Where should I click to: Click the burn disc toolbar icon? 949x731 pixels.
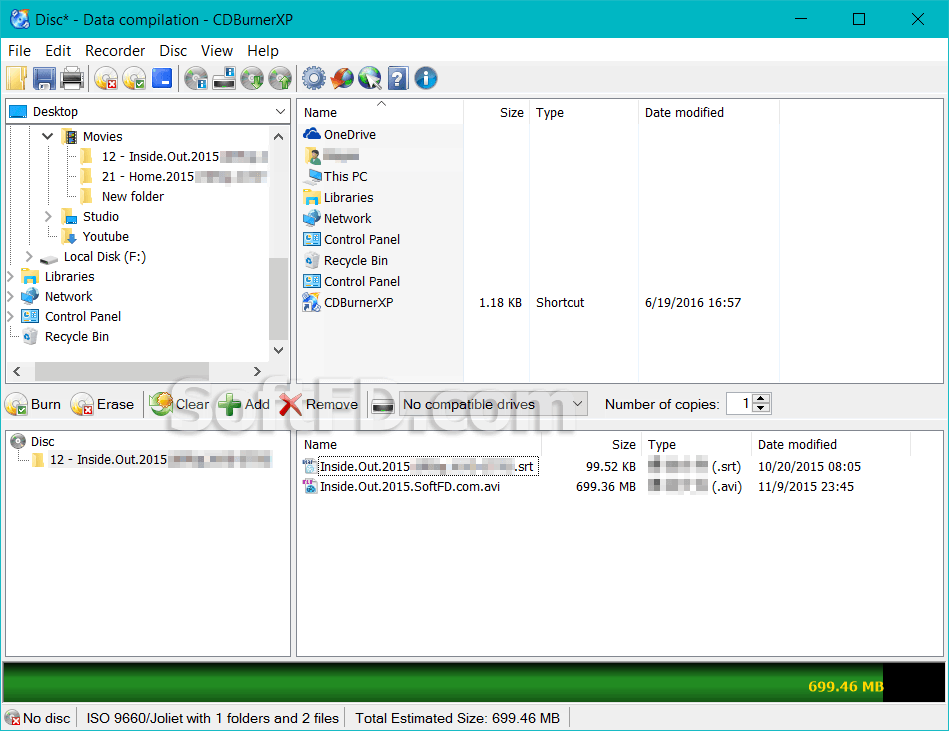[x=134, y=78]
